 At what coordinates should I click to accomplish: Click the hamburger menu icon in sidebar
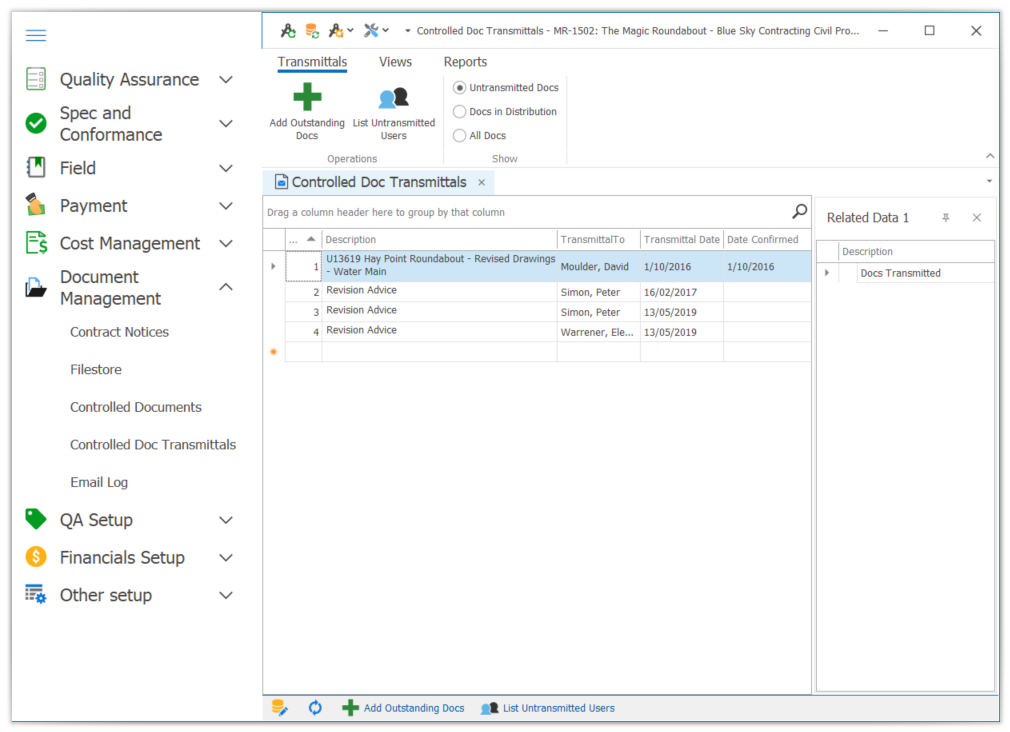pyautogui.click(x=36, y=36)
